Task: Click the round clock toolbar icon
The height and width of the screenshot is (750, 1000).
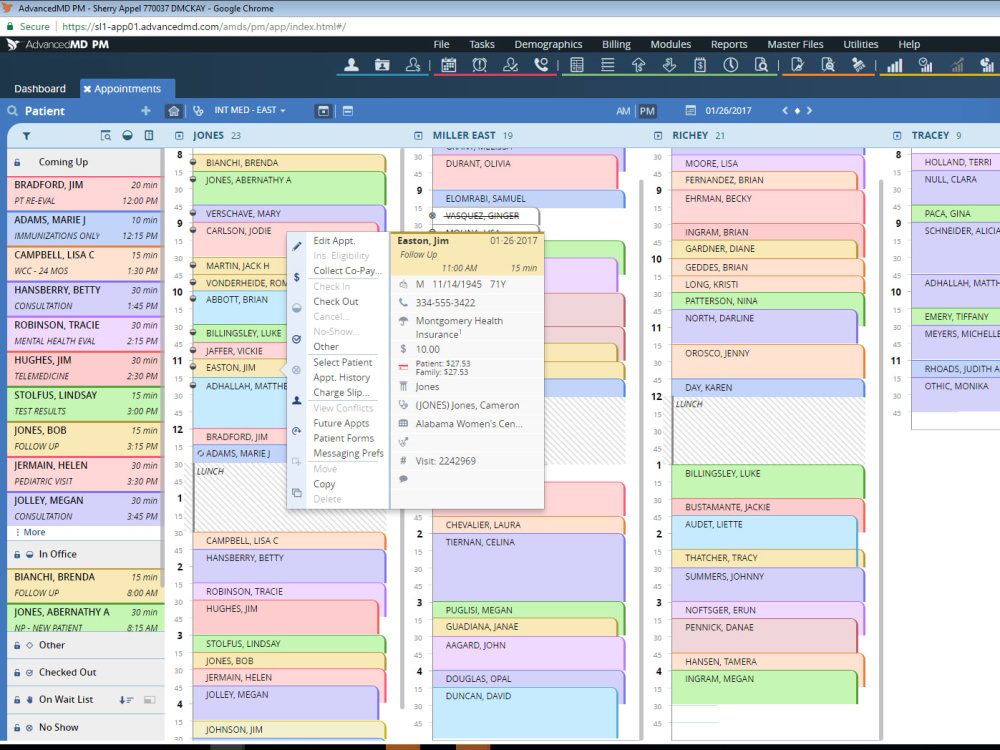Action: (x=731, y=65)
